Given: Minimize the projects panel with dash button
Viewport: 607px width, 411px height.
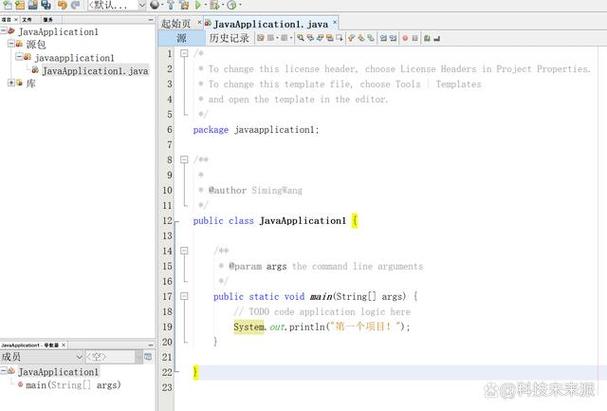Looking at the screenshot, I should [x=151, y=19].
